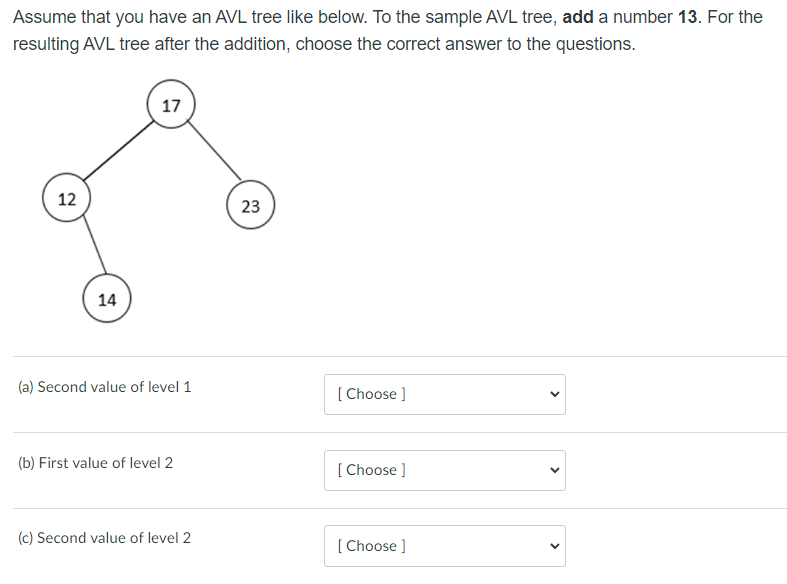Click the '[ Choose ]' text in the last dropdown
787x584 pixels.
pos(371,546)
